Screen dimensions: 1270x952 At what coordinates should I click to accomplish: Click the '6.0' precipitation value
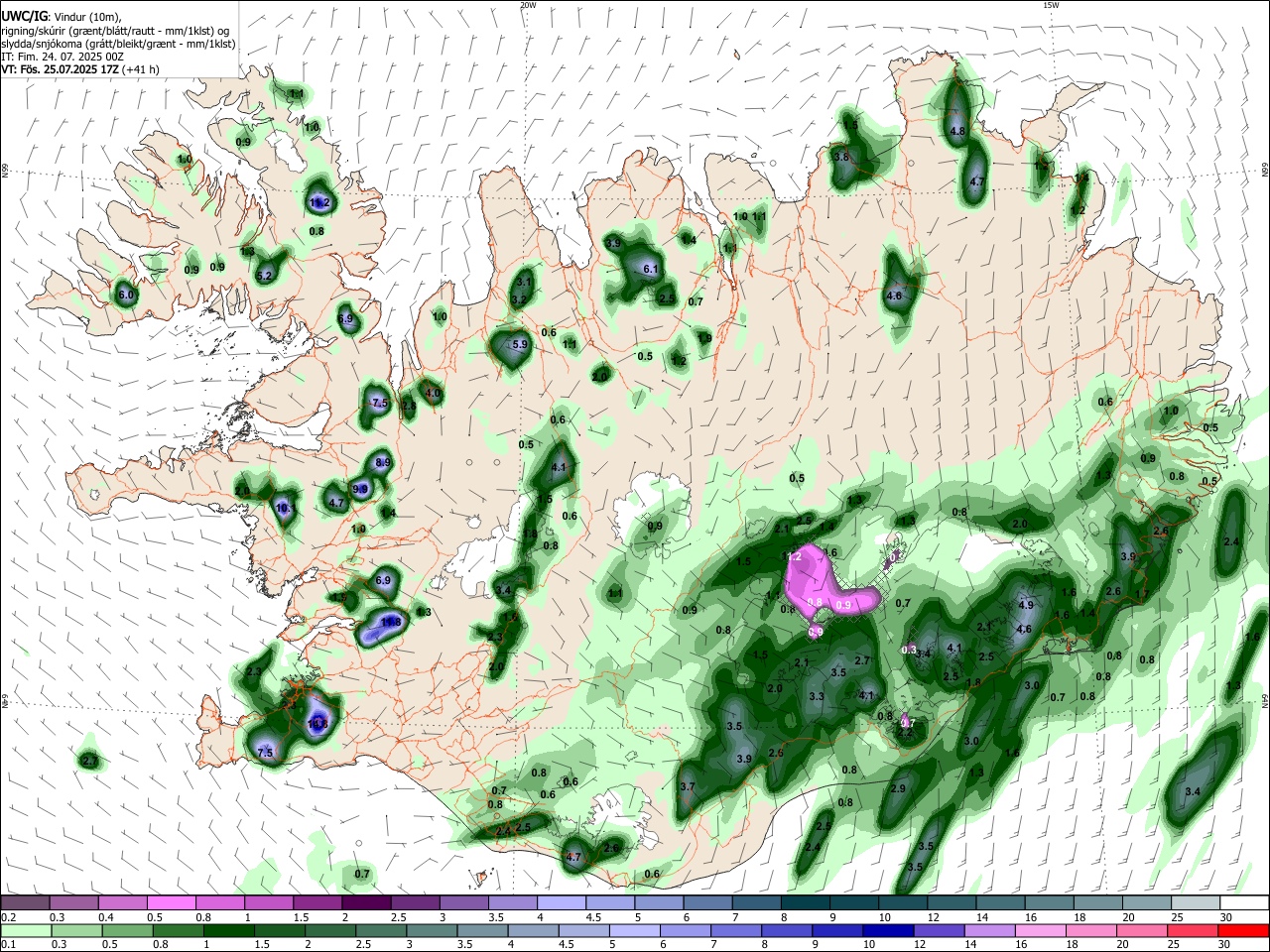coord(125,296)
